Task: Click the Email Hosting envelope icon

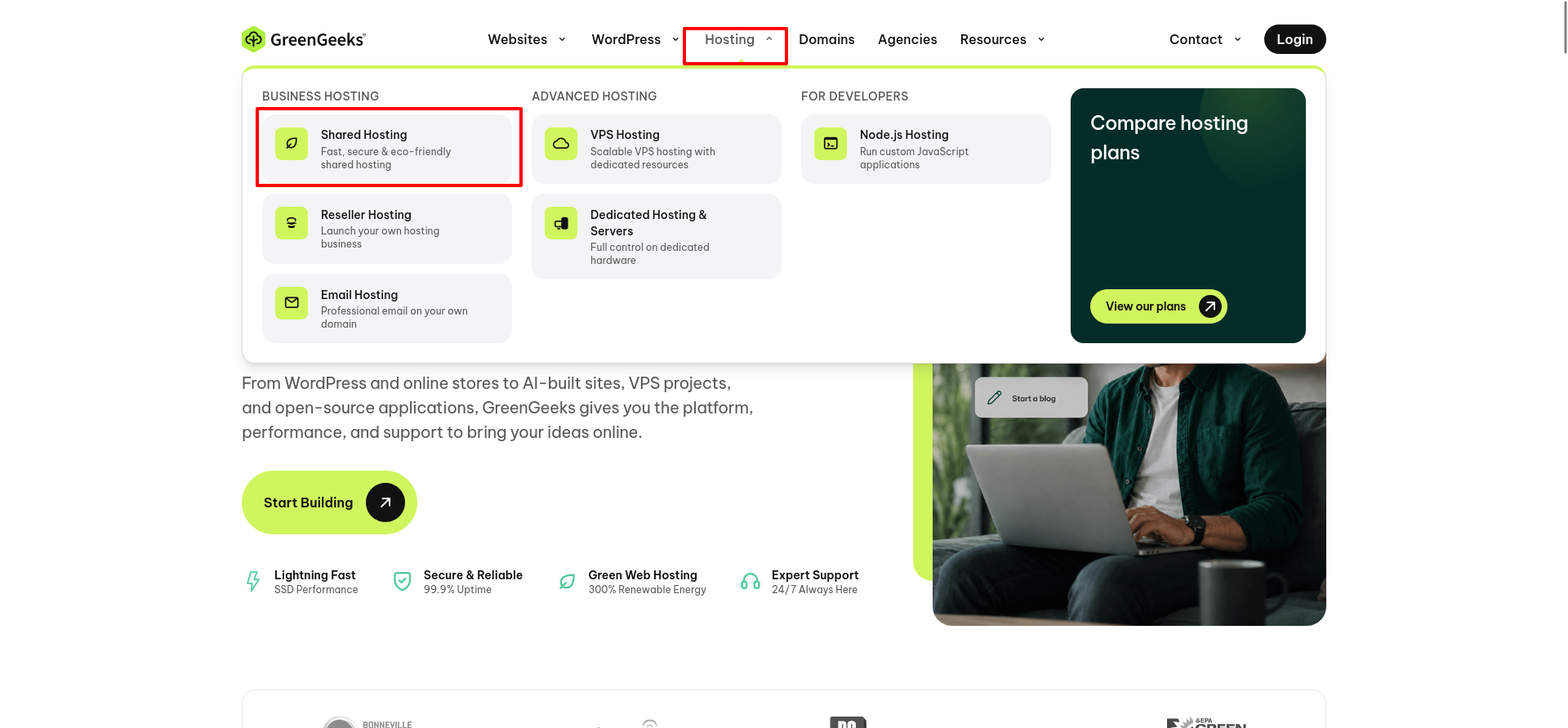Action: (x=292, y=303)
